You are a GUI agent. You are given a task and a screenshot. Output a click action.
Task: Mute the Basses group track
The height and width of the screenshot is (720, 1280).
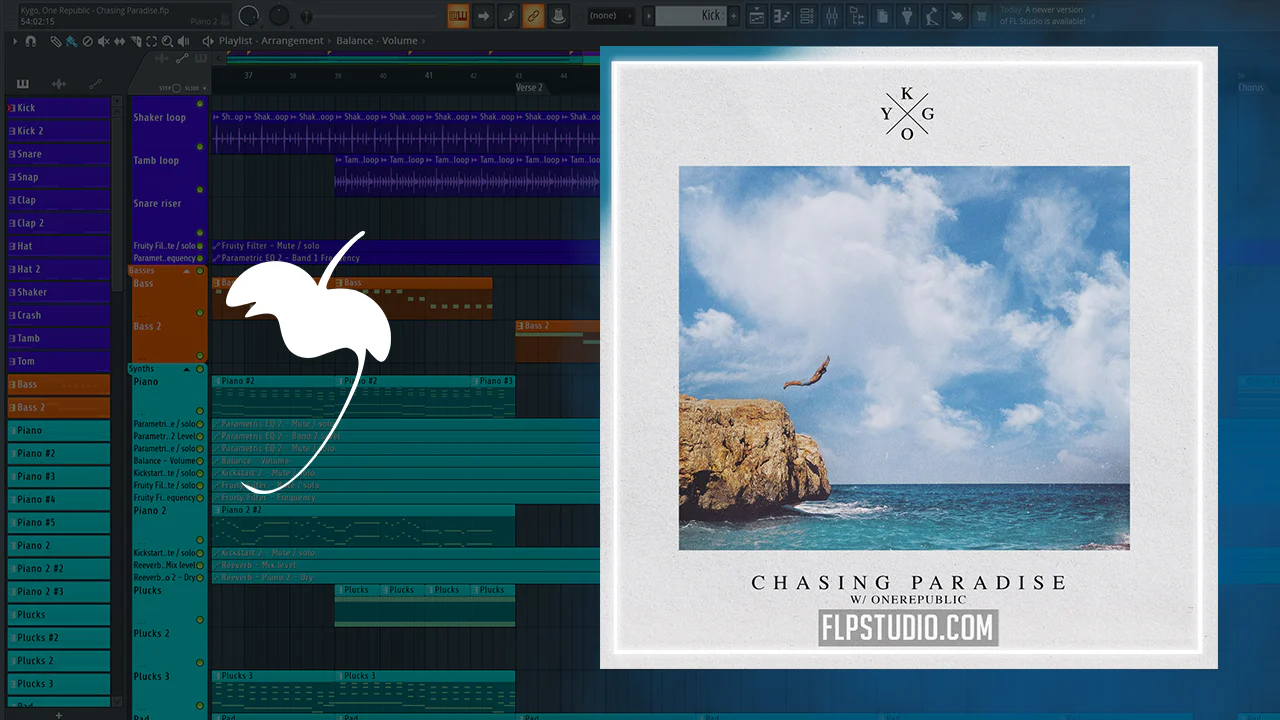pyautogui.click(x=200, y=271)
